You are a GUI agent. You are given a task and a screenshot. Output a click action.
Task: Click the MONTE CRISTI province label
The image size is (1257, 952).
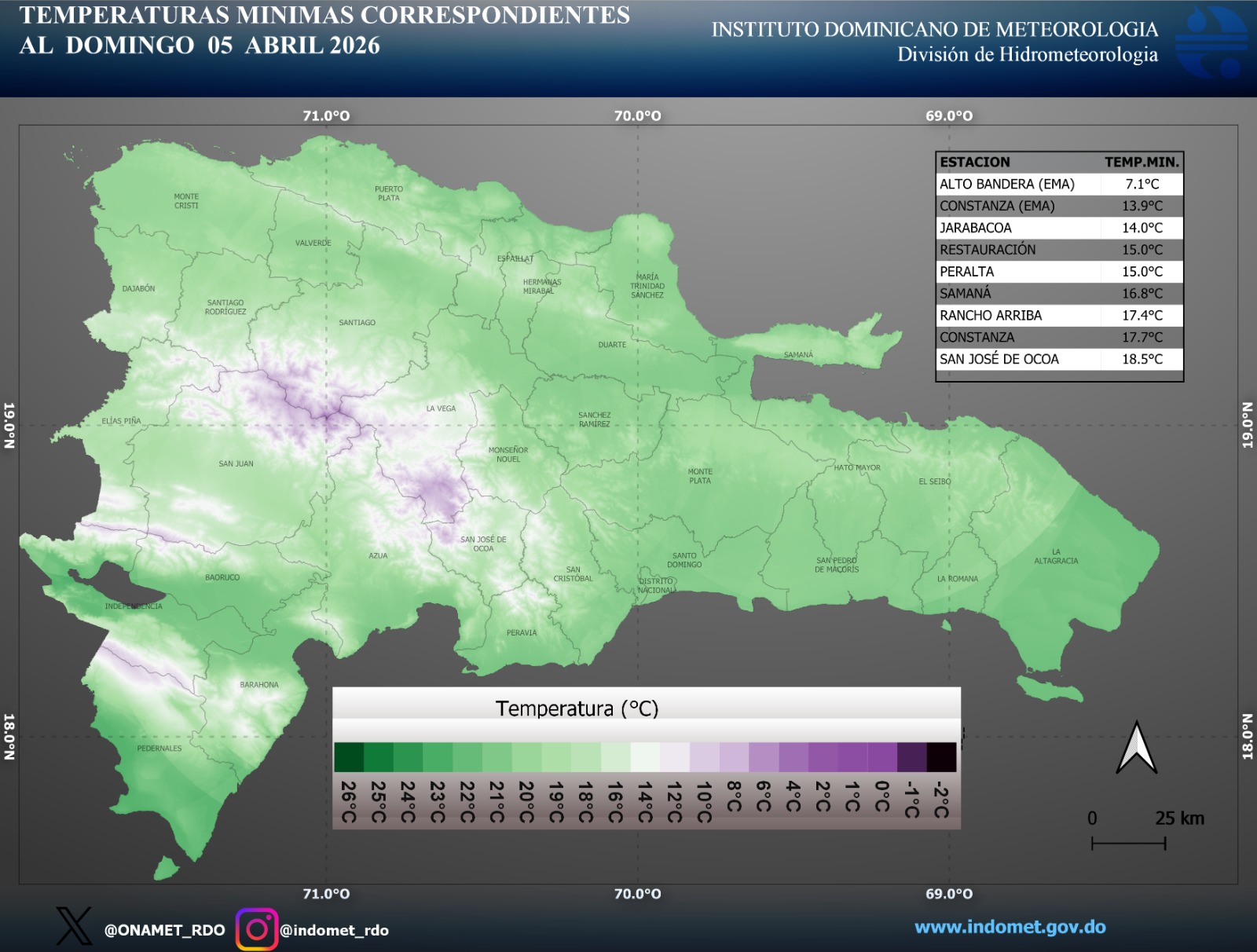point(186,201)
